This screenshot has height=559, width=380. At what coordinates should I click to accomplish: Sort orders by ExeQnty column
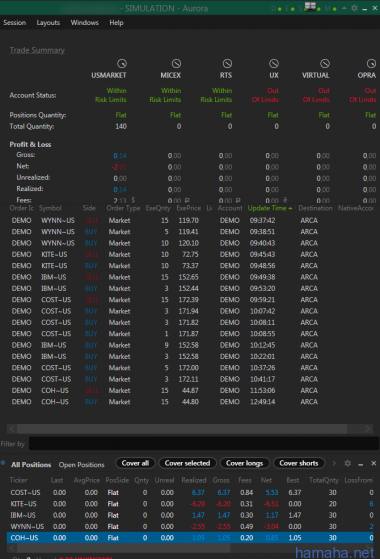[x=158, y=208]
